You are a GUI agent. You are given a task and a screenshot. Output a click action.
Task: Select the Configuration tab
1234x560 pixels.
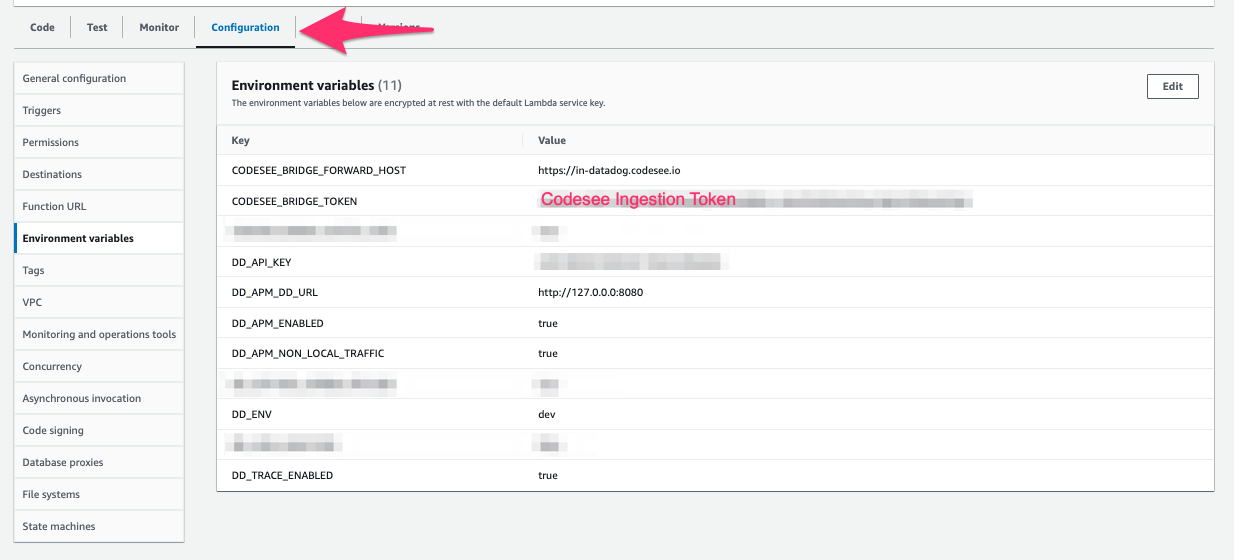(x=245, y=27)
